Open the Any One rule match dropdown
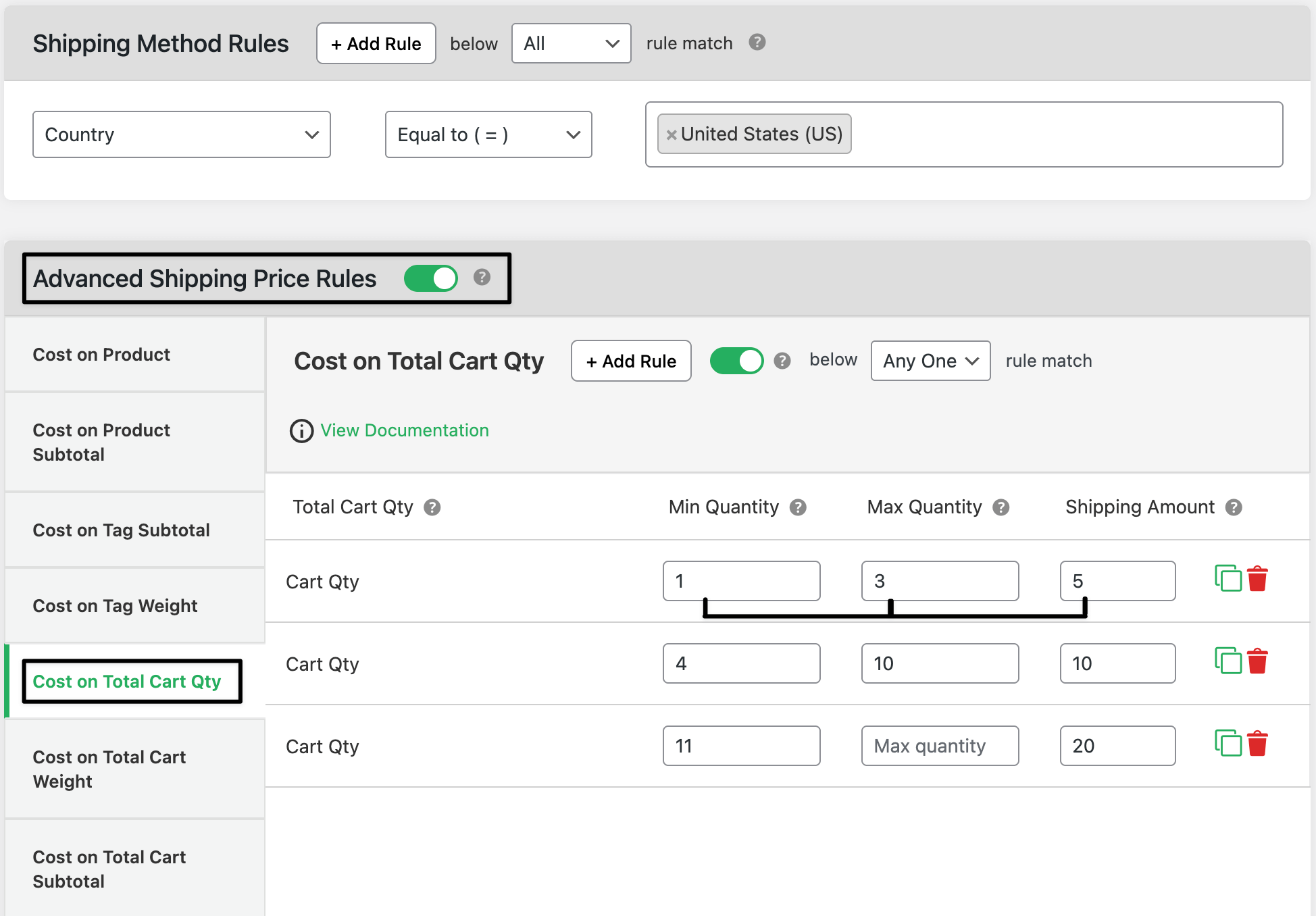The height and width of the screenshot is (916, 1316). pos(930,361)
